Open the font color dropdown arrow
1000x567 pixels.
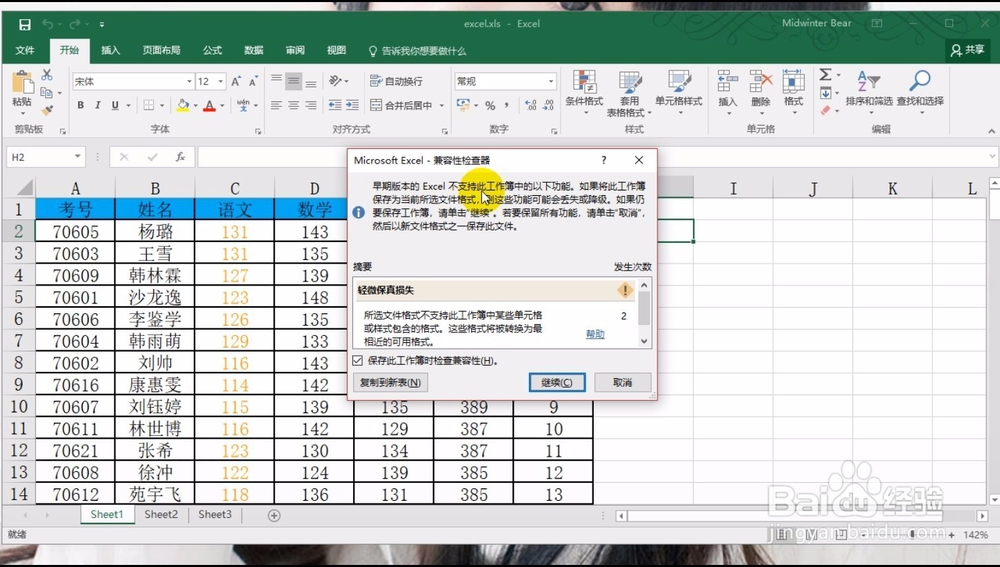pyautogui.click(x=222, y=105)
